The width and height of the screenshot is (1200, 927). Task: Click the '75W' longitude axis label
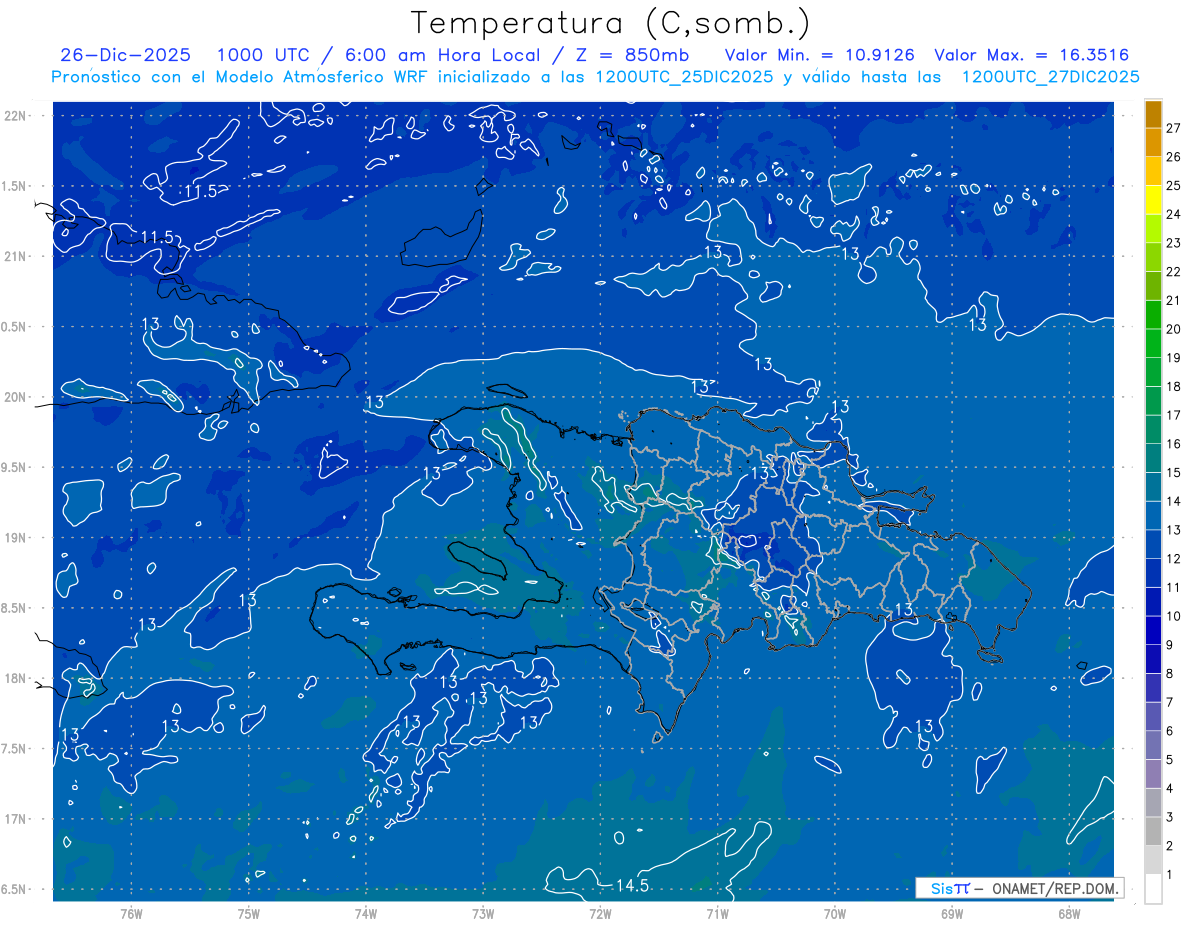(249, 914)
